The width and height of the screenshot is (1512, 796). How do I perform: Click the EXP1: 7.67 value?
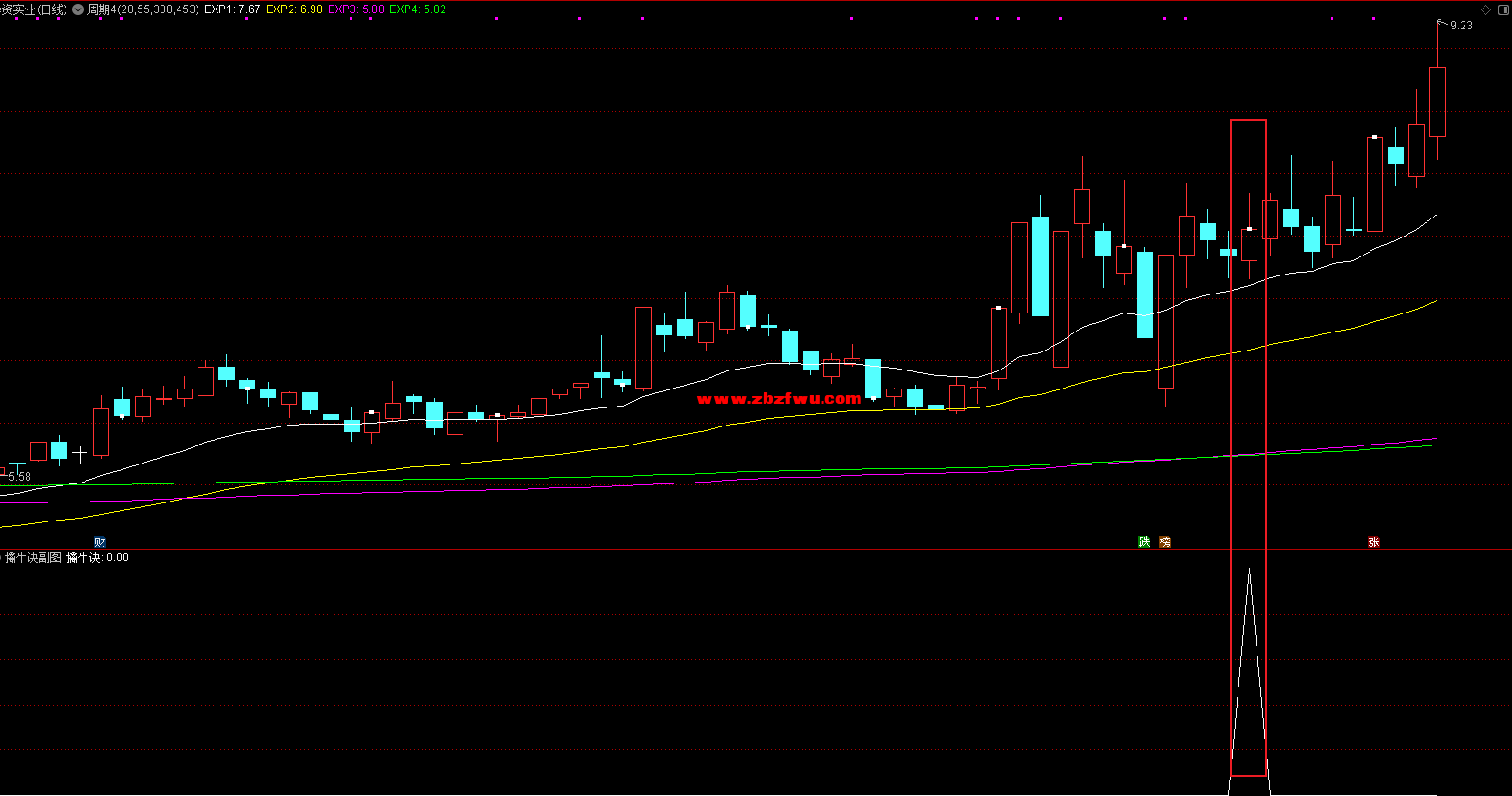click(x=233, y=9)
